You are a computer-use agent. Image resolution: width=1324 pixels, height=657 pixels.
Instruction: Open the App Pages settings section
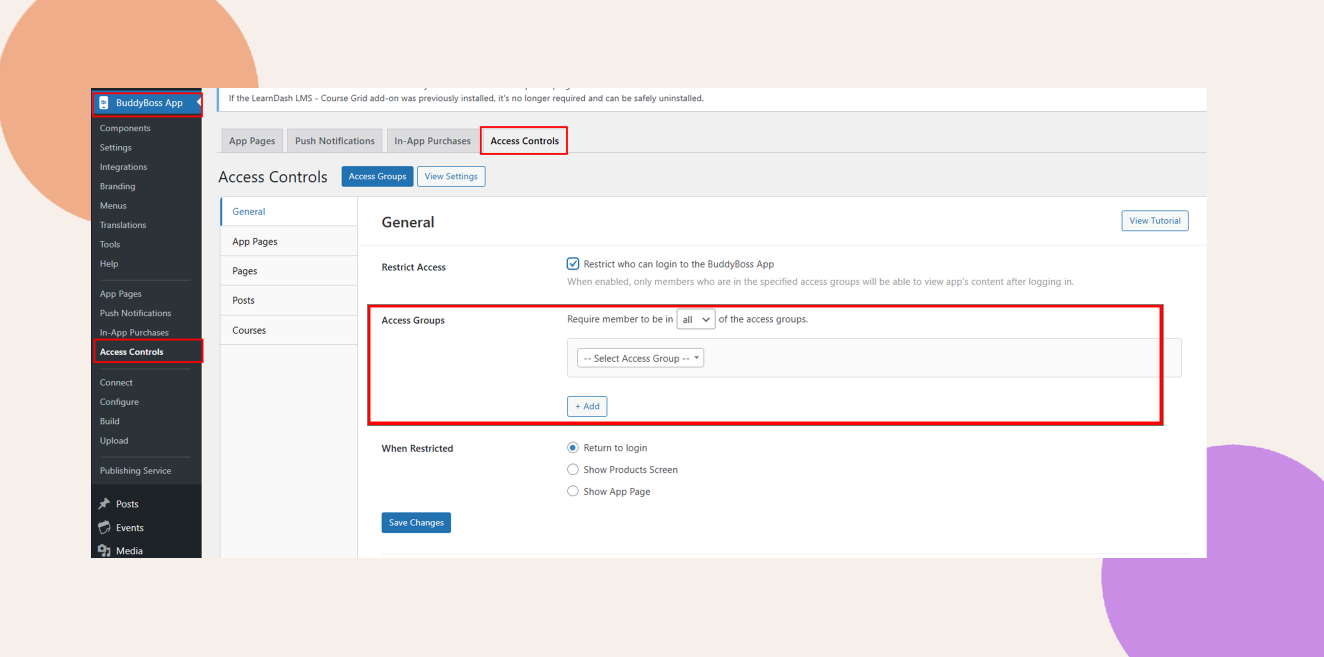click(x=289, y=241)
